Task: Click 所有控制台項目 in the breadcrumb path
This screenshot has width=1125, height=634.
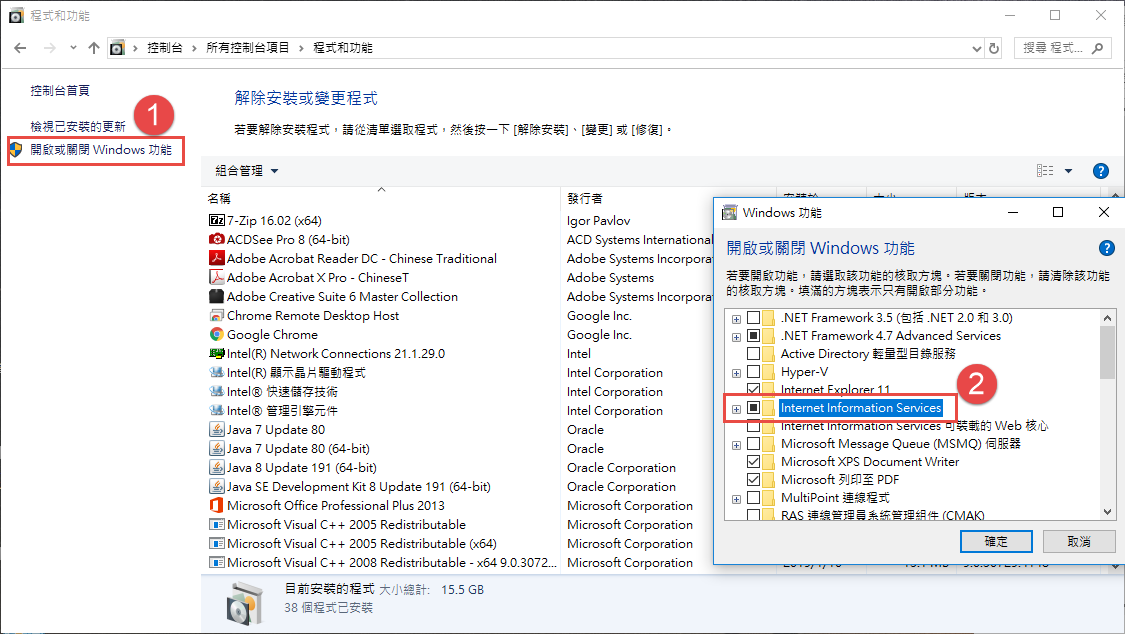Action: pos(247,48)
